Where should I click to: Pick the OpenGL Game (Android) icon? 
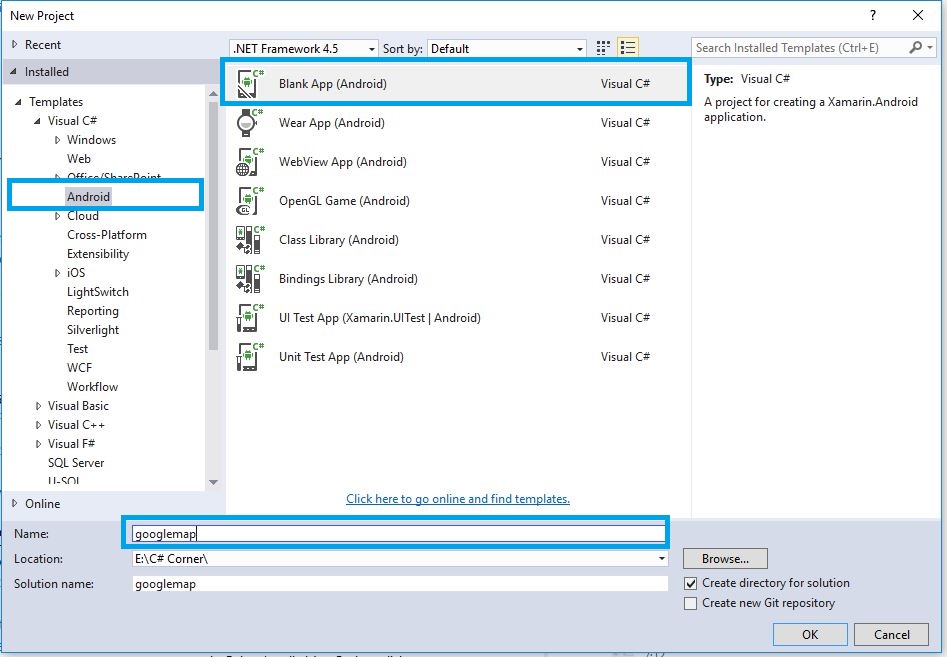point(249,201)
